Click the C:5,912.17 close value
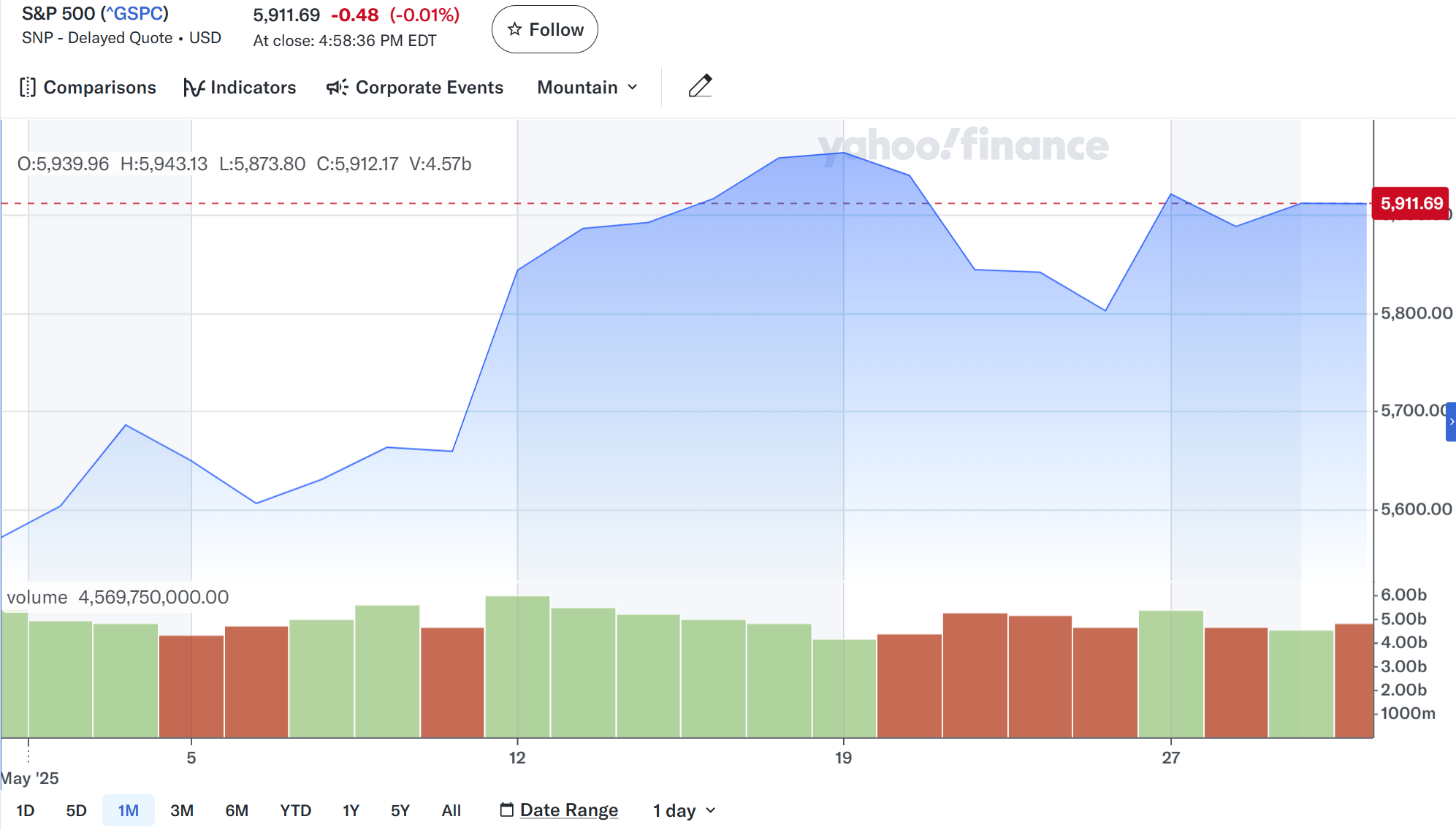 [357, 164]
